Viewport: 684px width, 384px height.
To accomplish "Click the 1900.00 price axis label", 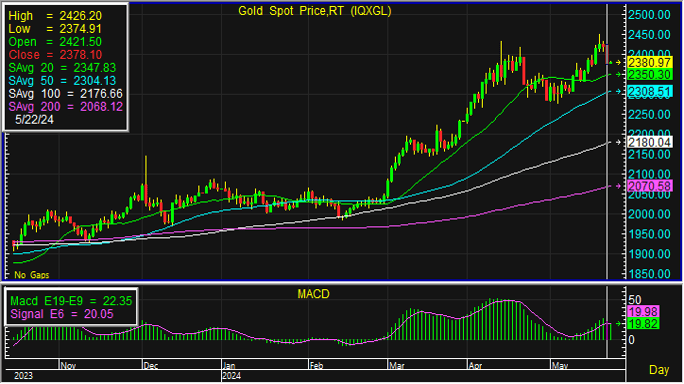I will pyautogui.click(x=649, y=254).
